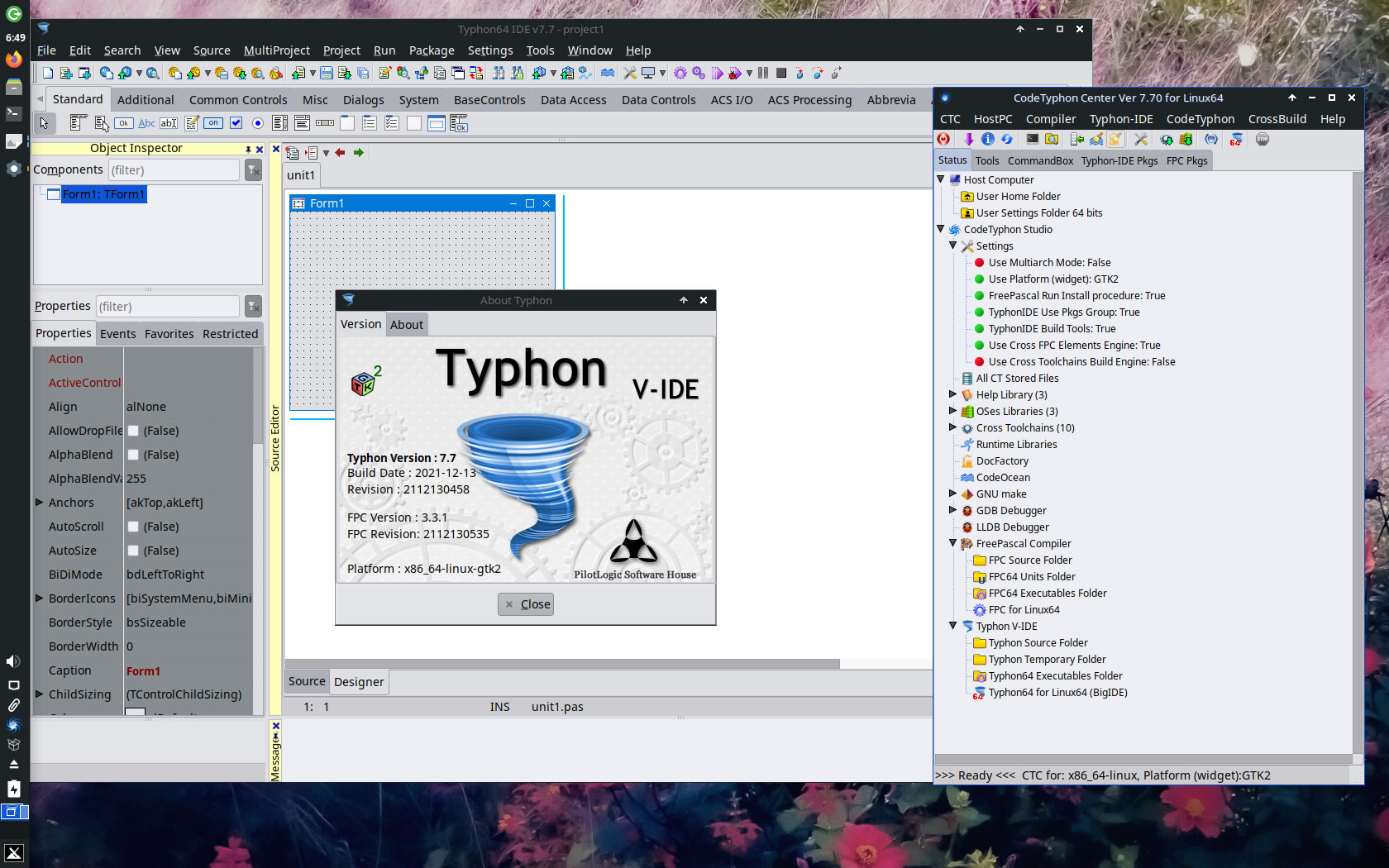Expand the BorderIcons property
1389x868 pixels.
[39, 598]
